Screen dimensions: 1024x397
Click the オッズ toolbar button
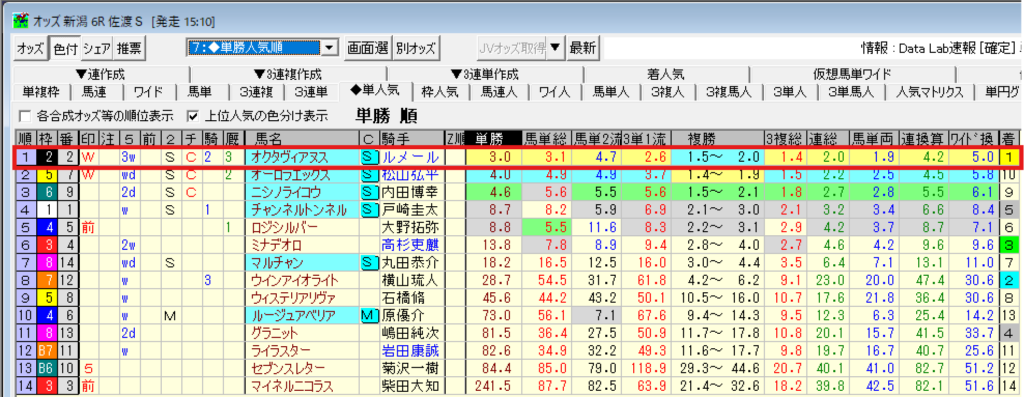31,48
